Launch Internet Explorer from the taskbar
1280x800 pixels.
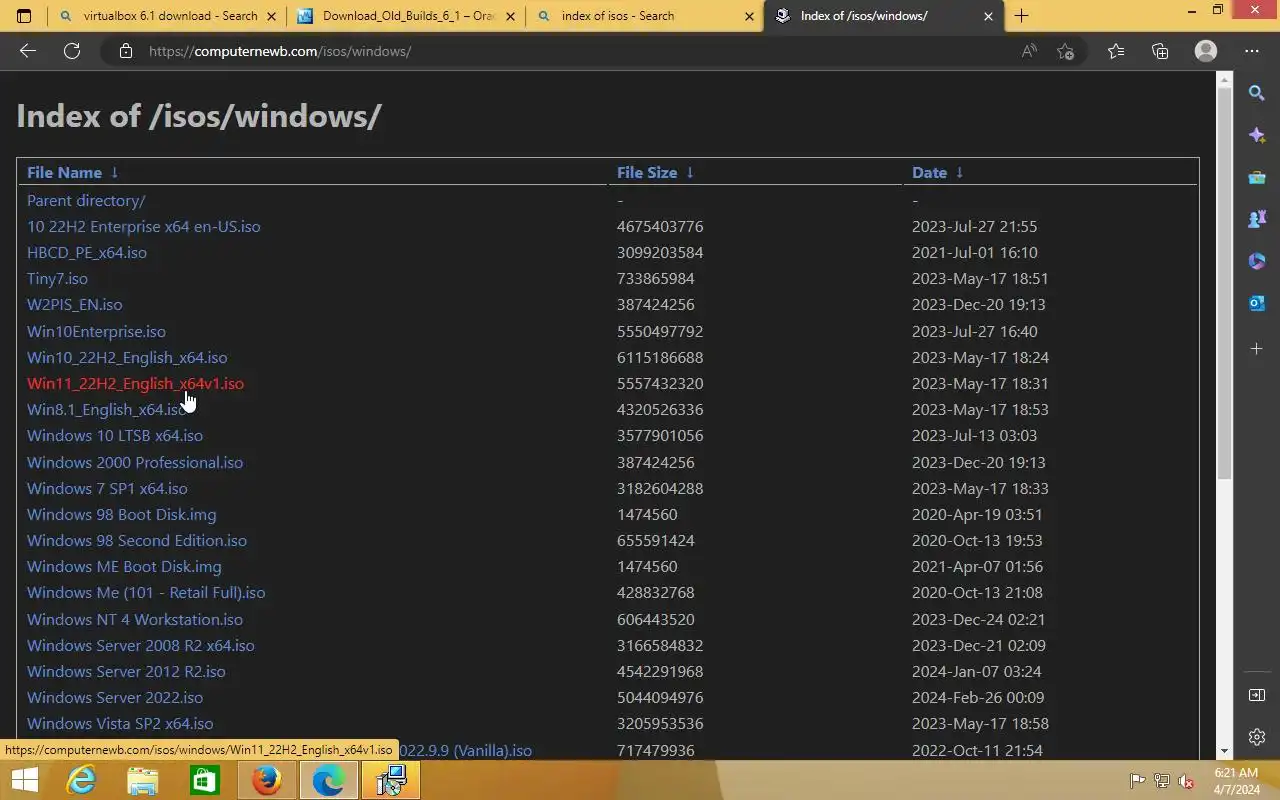tap(81, 780)
